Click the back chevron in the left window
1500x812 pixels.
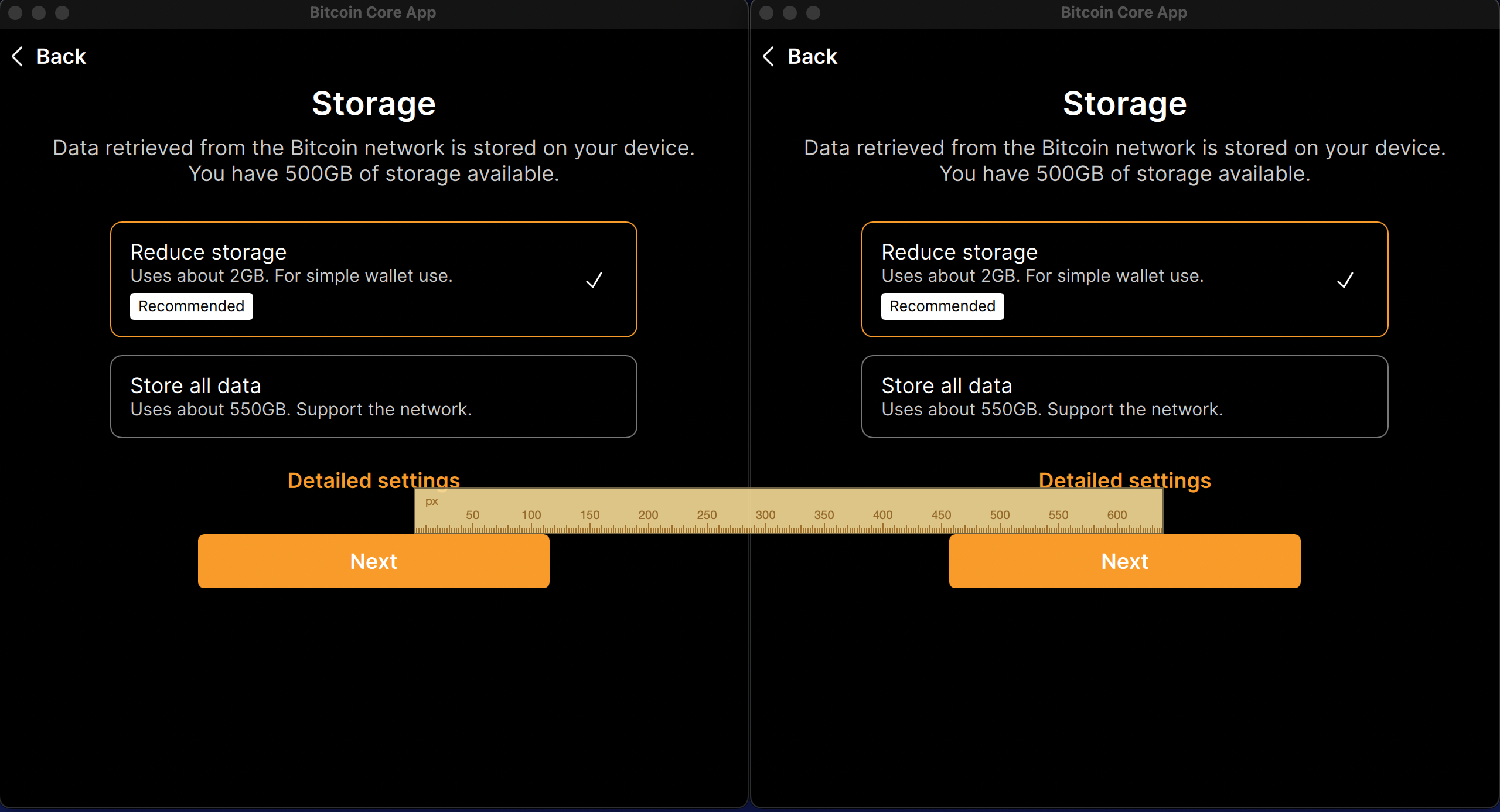18,57
